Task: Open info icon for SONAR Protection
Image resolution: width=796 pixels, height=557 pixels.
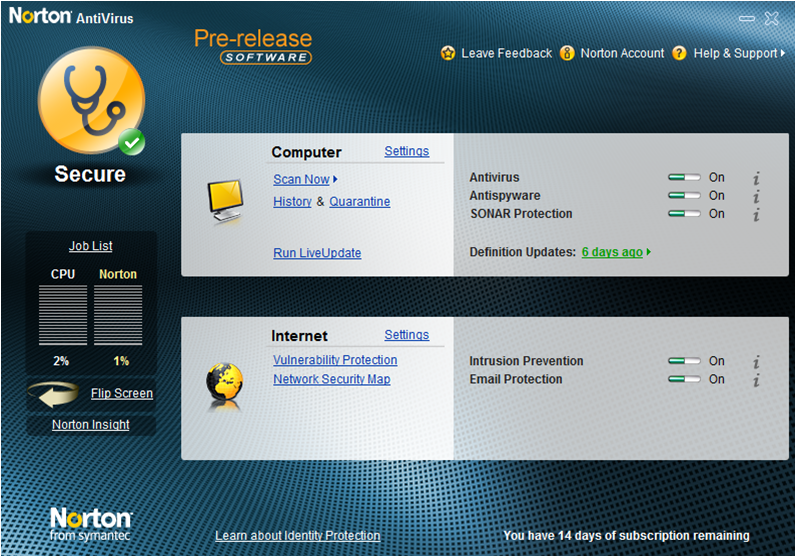Action: (x=756, y=214)
